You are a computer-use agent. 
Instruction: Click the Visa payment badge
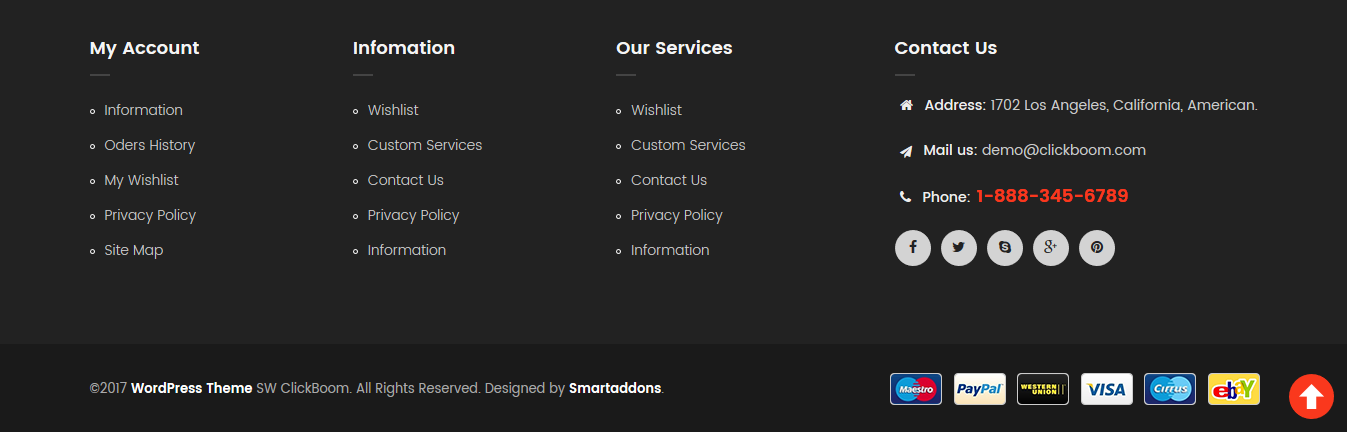point(1107,389)
